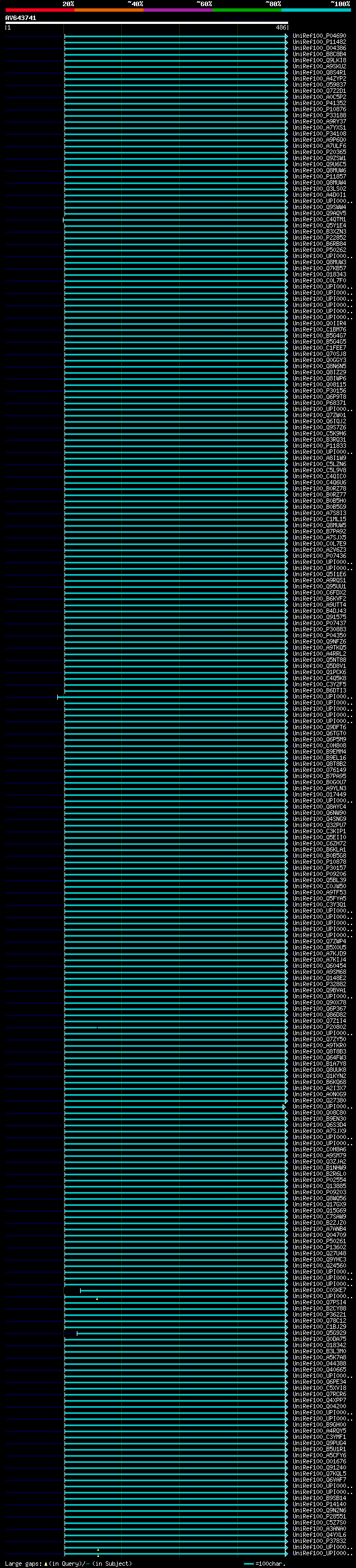Select the UniRef100_P34108 label
The width and height of the screenshot is (356, 1568).
pyautogui.click(x=319, y=134)
